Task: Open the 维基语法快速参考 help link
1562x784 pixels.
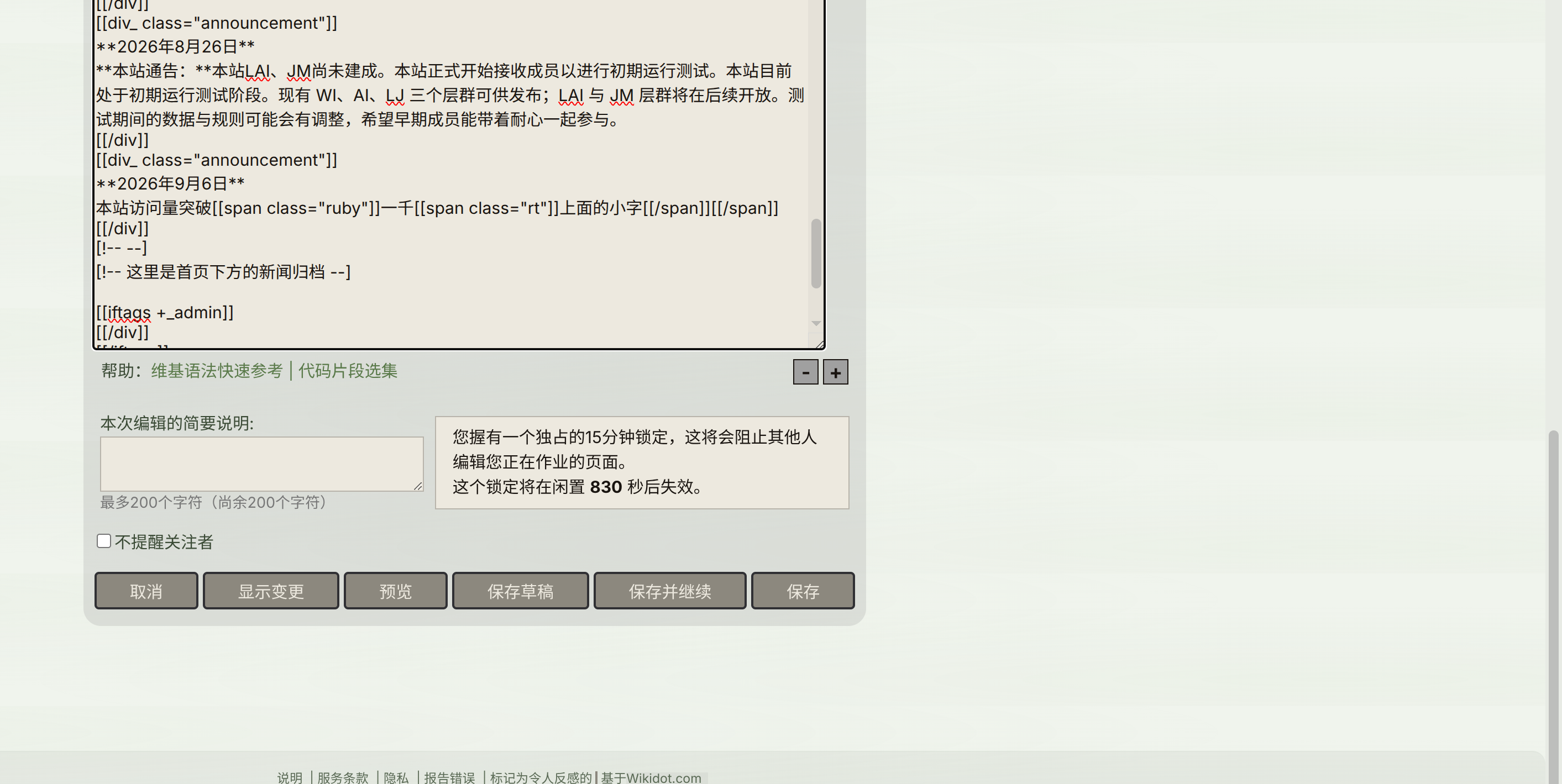Action: pos(217,371)
